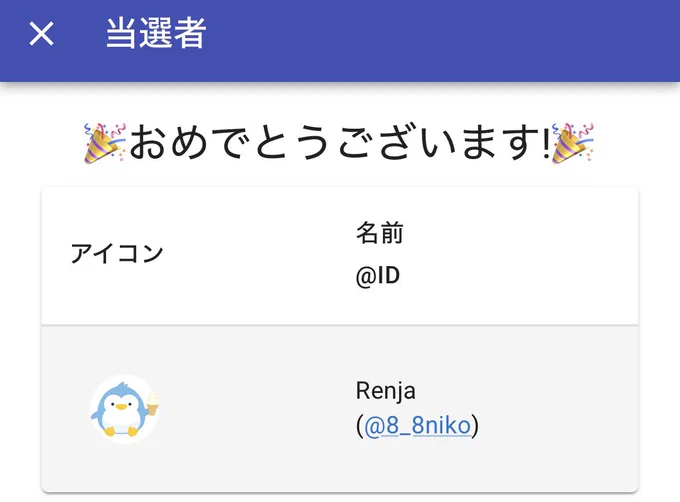Open the @8_8niko profile link

pos(417,425)
